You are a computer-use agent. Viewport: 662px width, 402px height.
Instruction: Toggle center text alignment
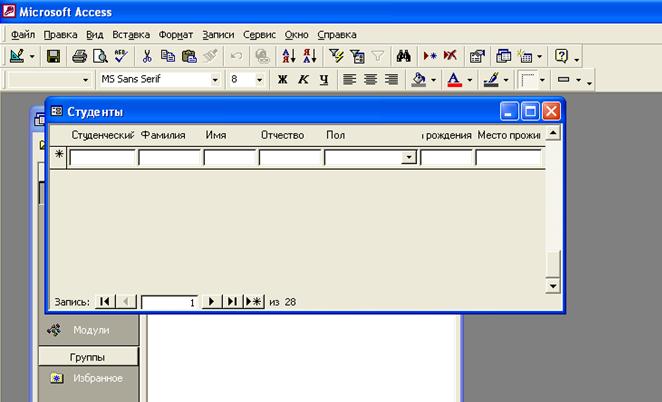click(371, 79)
